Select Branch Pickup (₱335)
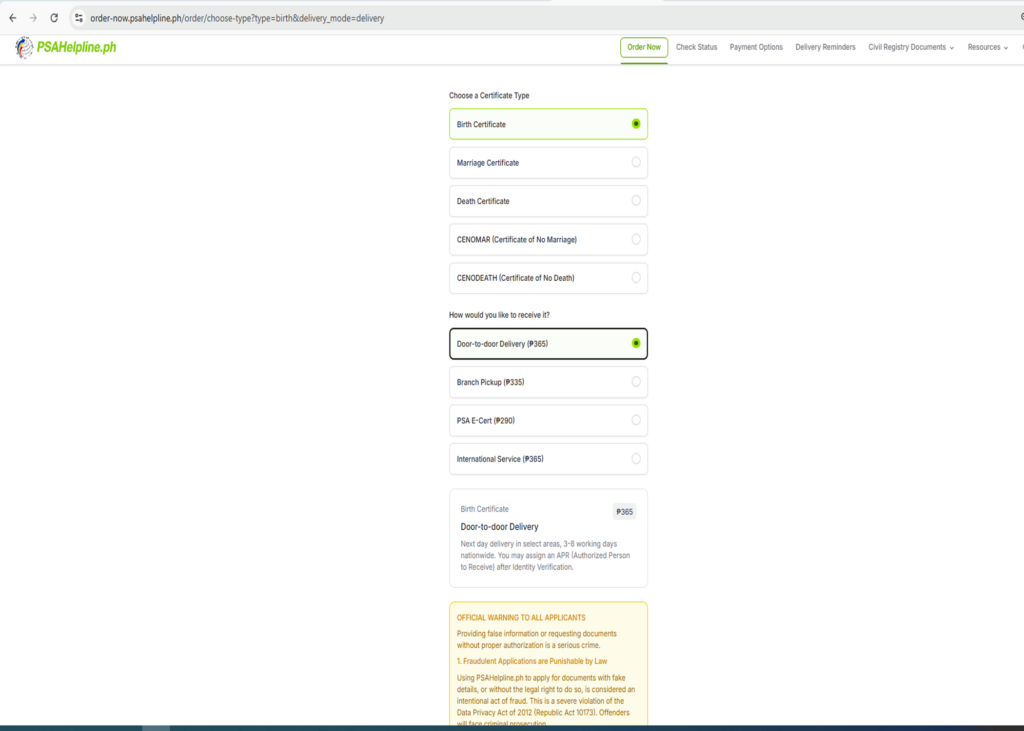Screen dimensions: 1024x731 (548, 382)
